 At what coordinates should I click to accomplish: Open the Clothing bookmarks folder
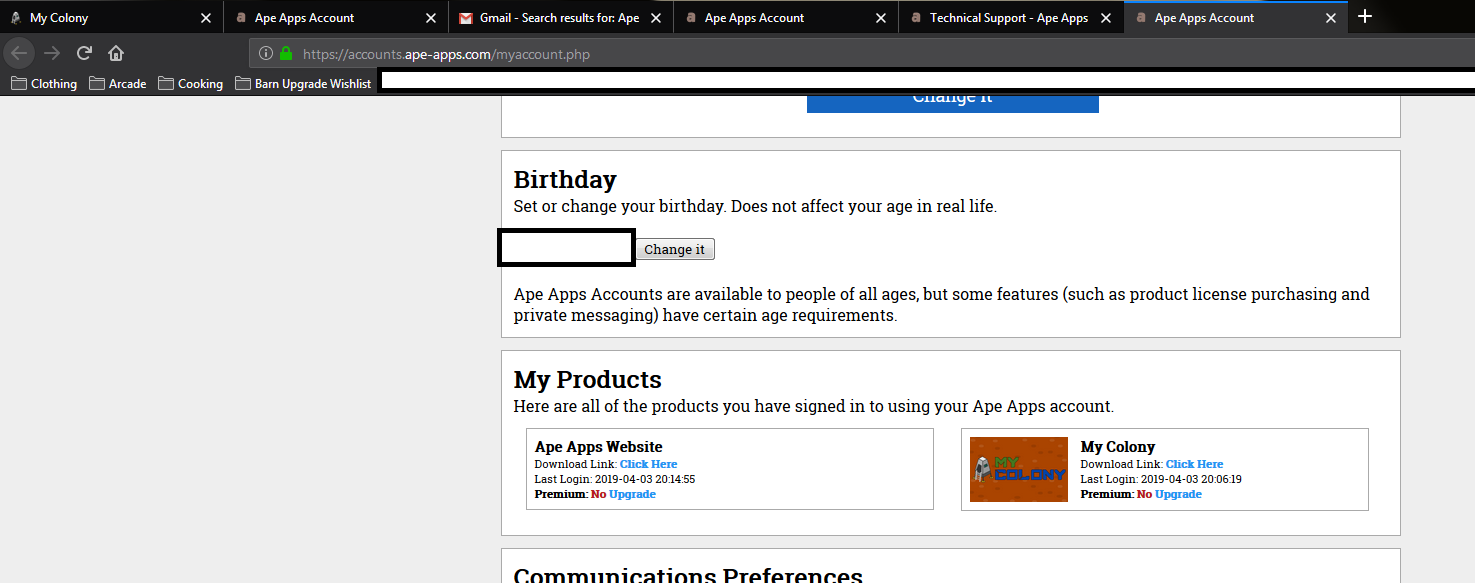point(44,84)
